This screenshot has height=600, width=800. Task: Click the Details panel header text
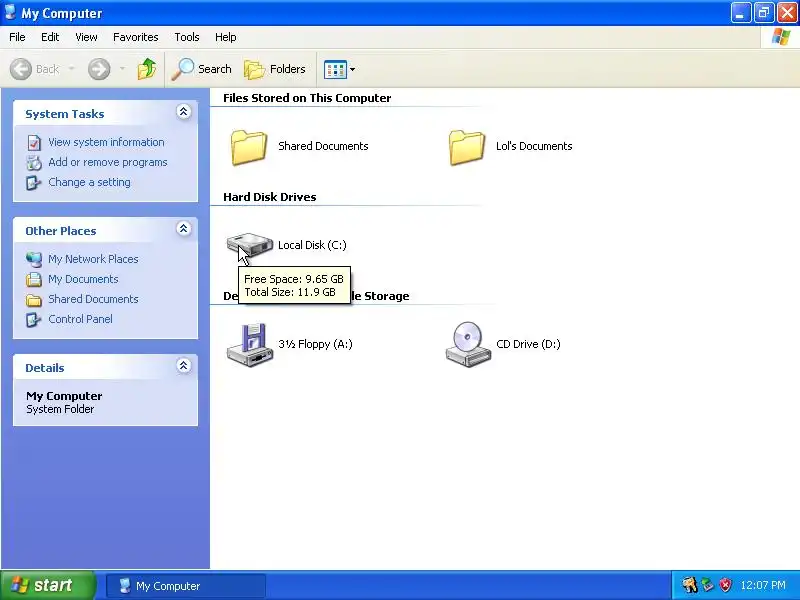pos(45,368)
